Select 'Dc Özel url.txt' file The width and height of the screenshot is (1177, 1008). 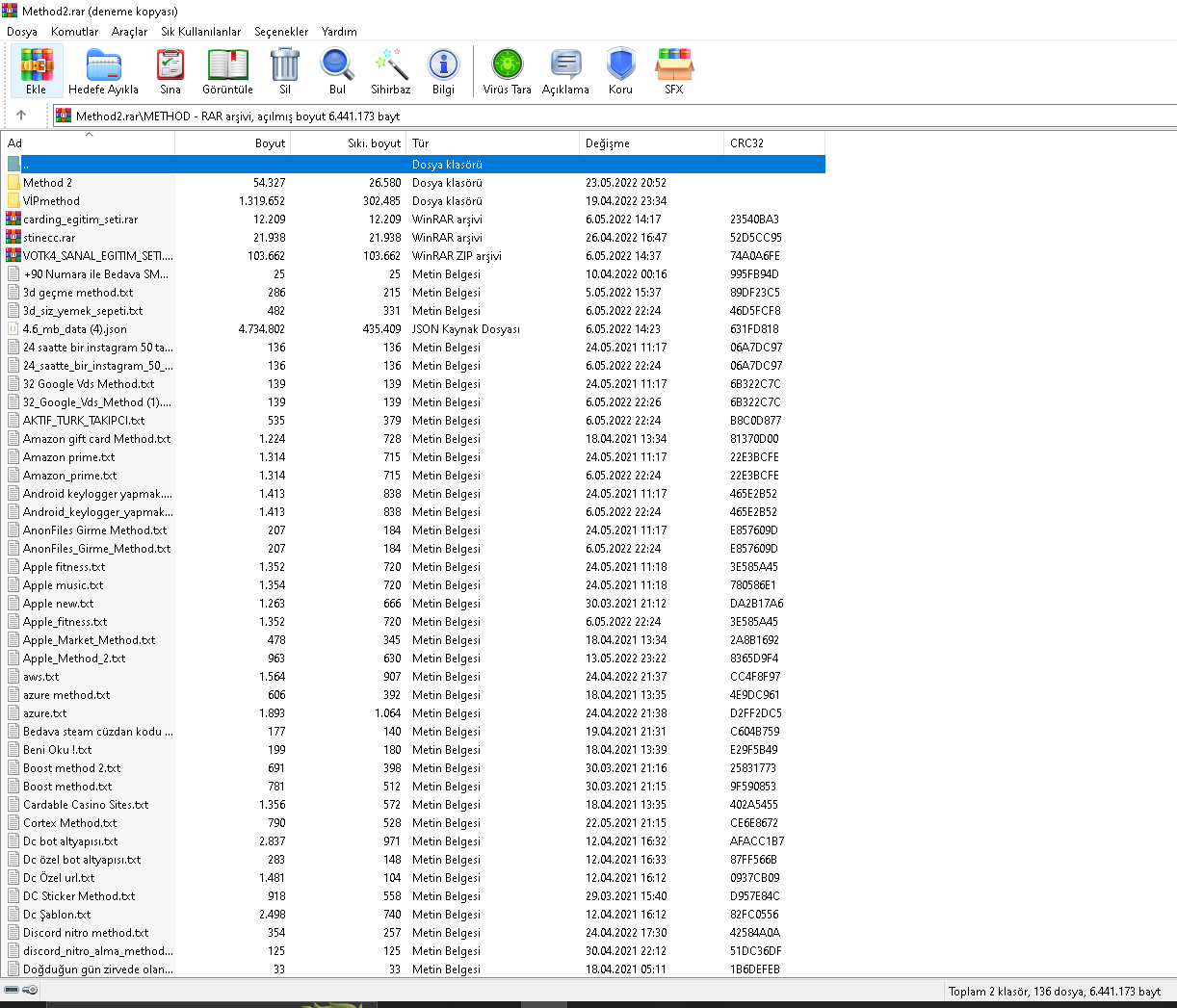point(59,877)
